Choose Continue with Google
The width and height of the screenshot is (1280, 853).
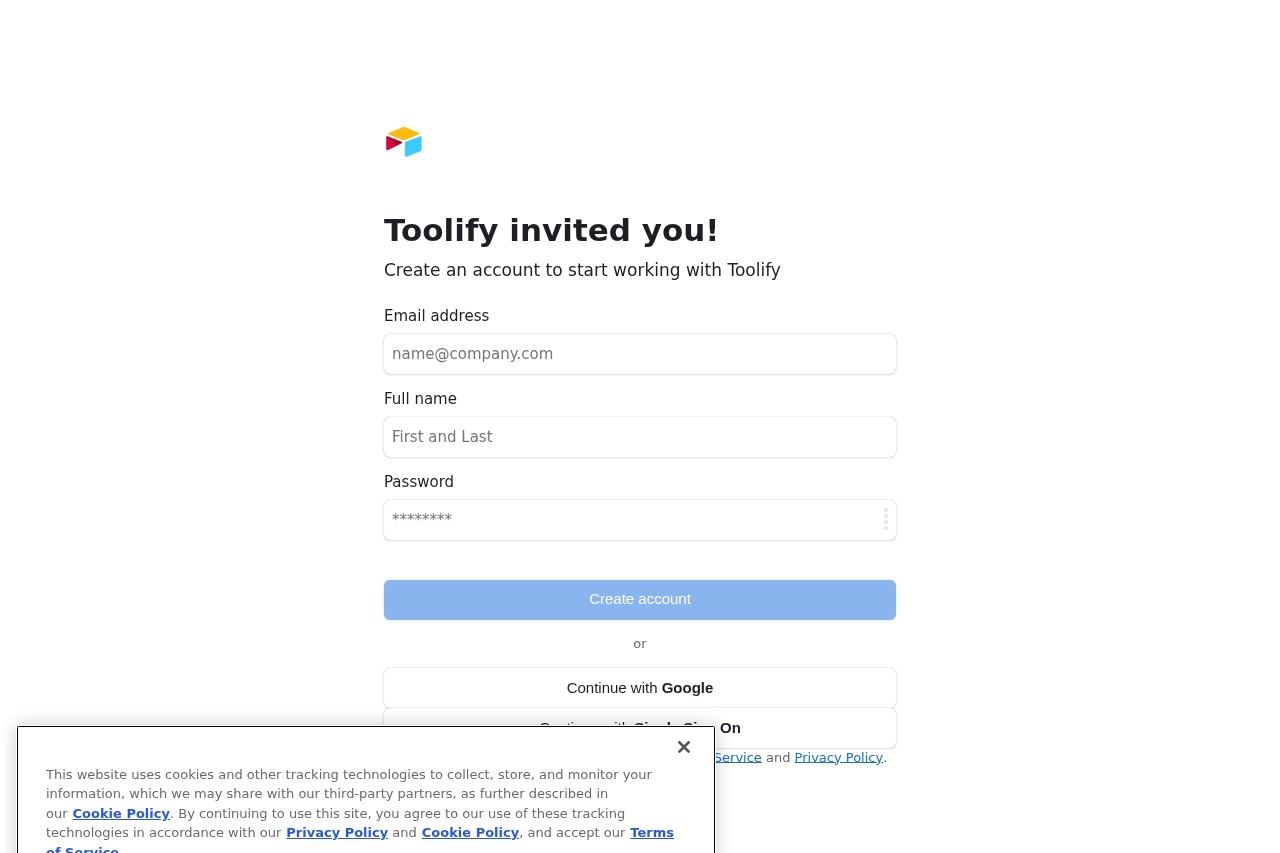640,688
